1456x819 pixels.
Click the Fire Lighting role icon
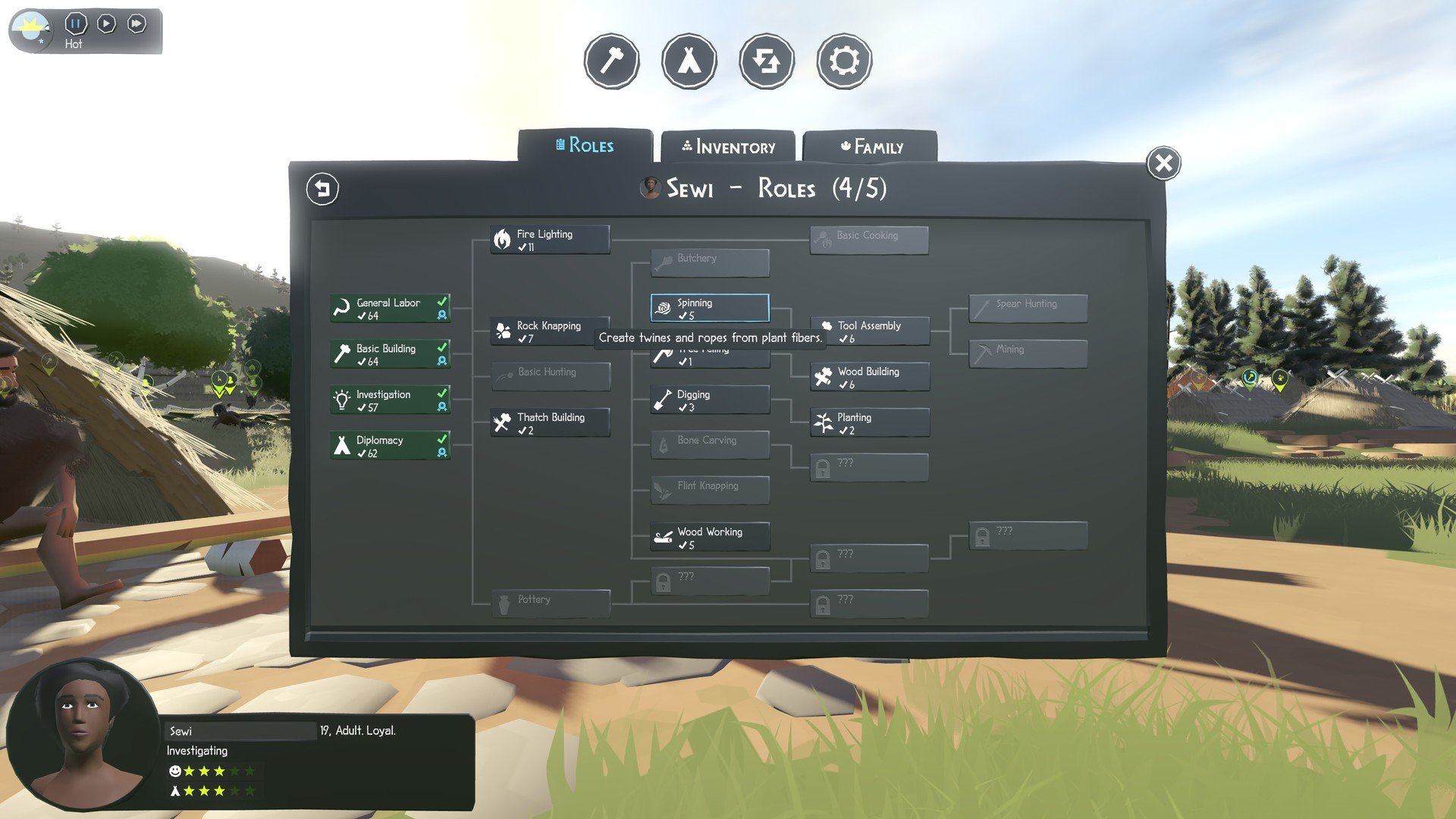[500, 239]
